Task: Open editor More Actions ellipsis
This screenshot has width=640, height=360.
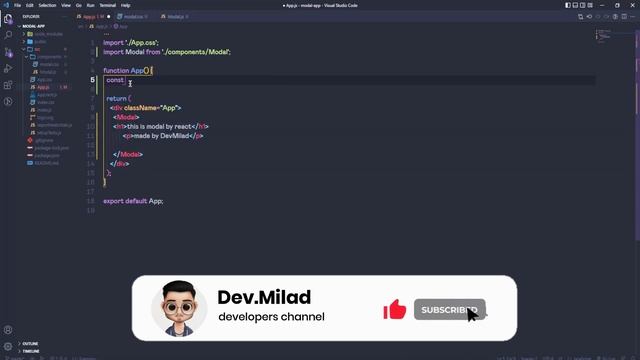Action: [633, 17]
